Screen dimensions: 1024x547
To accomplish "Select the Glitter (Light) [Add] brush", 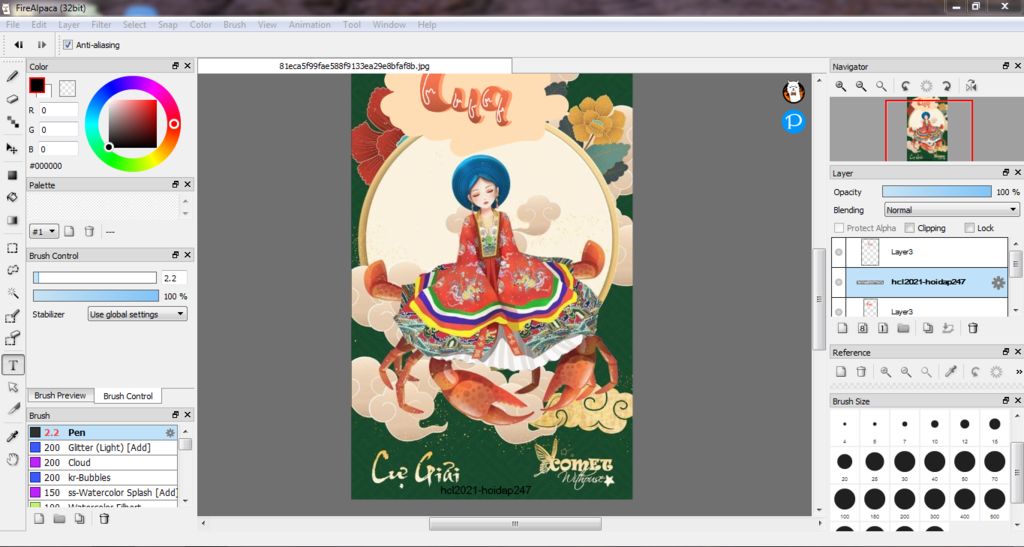I will pyautogui.click(x=103, y=448).
